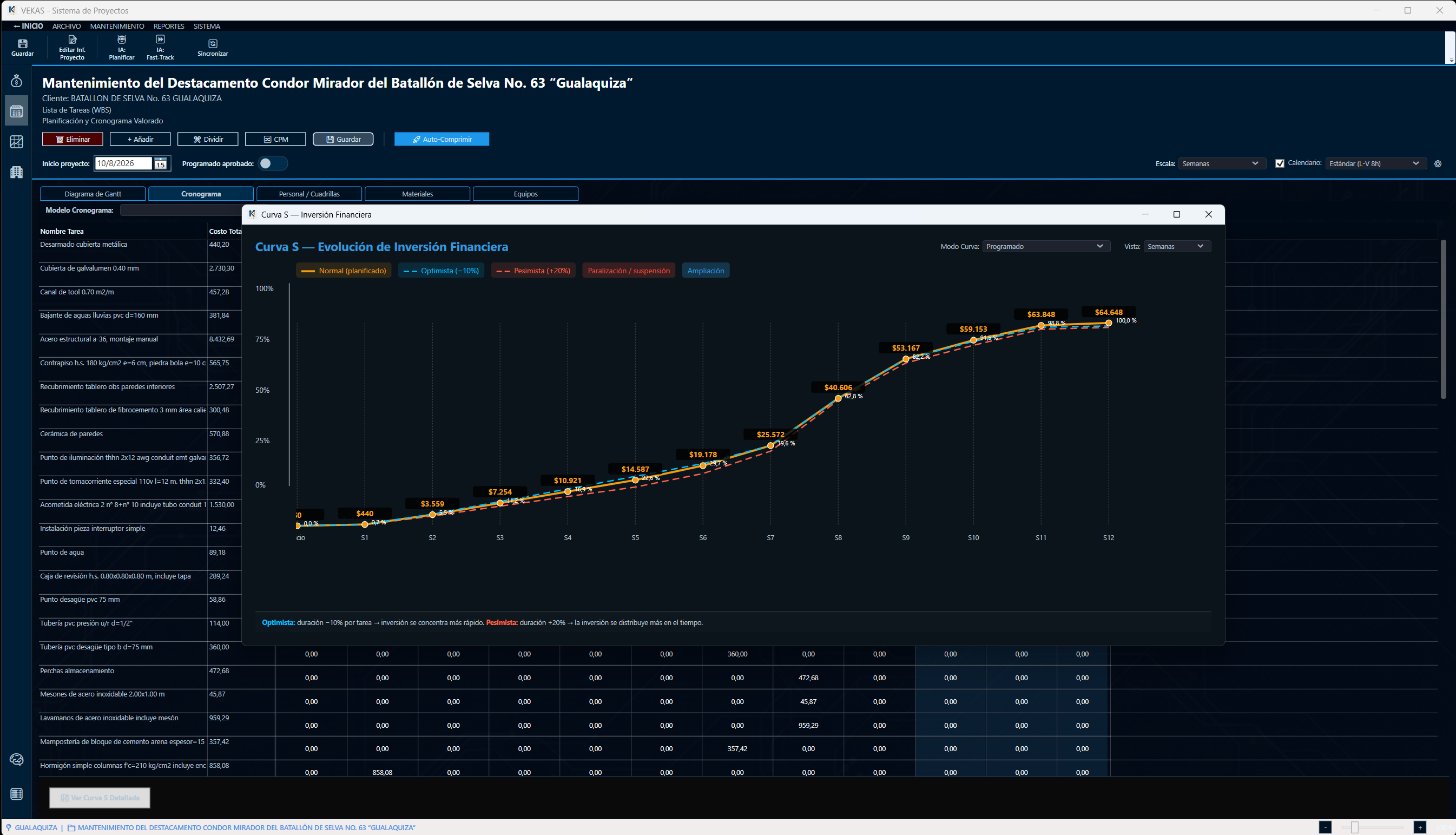Open the Modo Curva Programado dropdown
This screenshot has width=1456, height=835.
(x=1045, y=247)
